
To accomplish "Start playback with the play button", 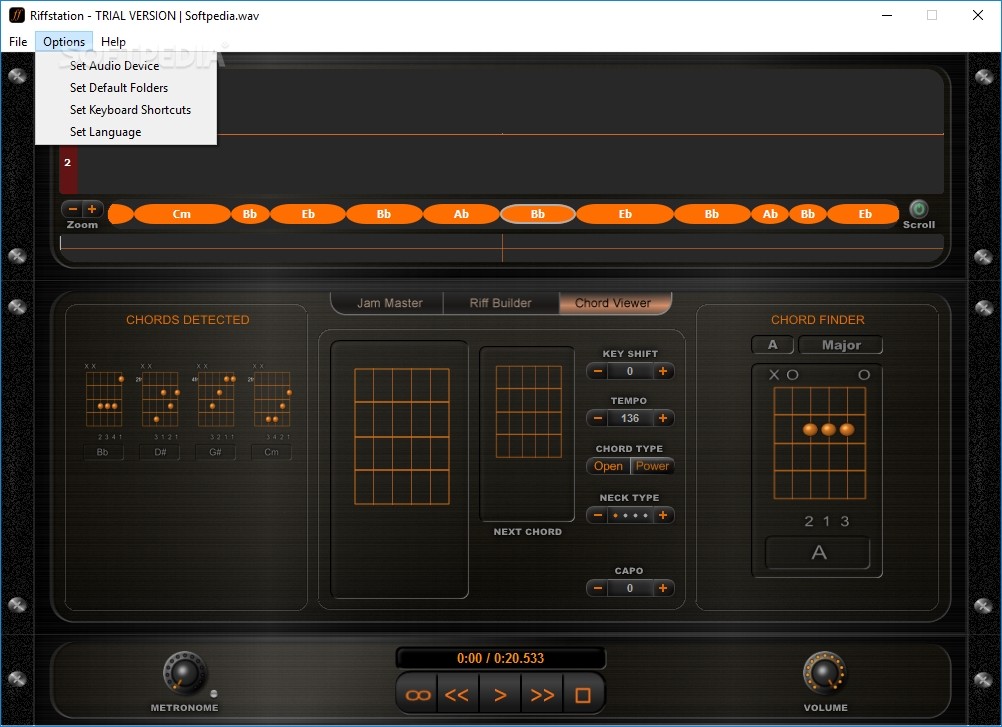I will click(x=500, y=694).
